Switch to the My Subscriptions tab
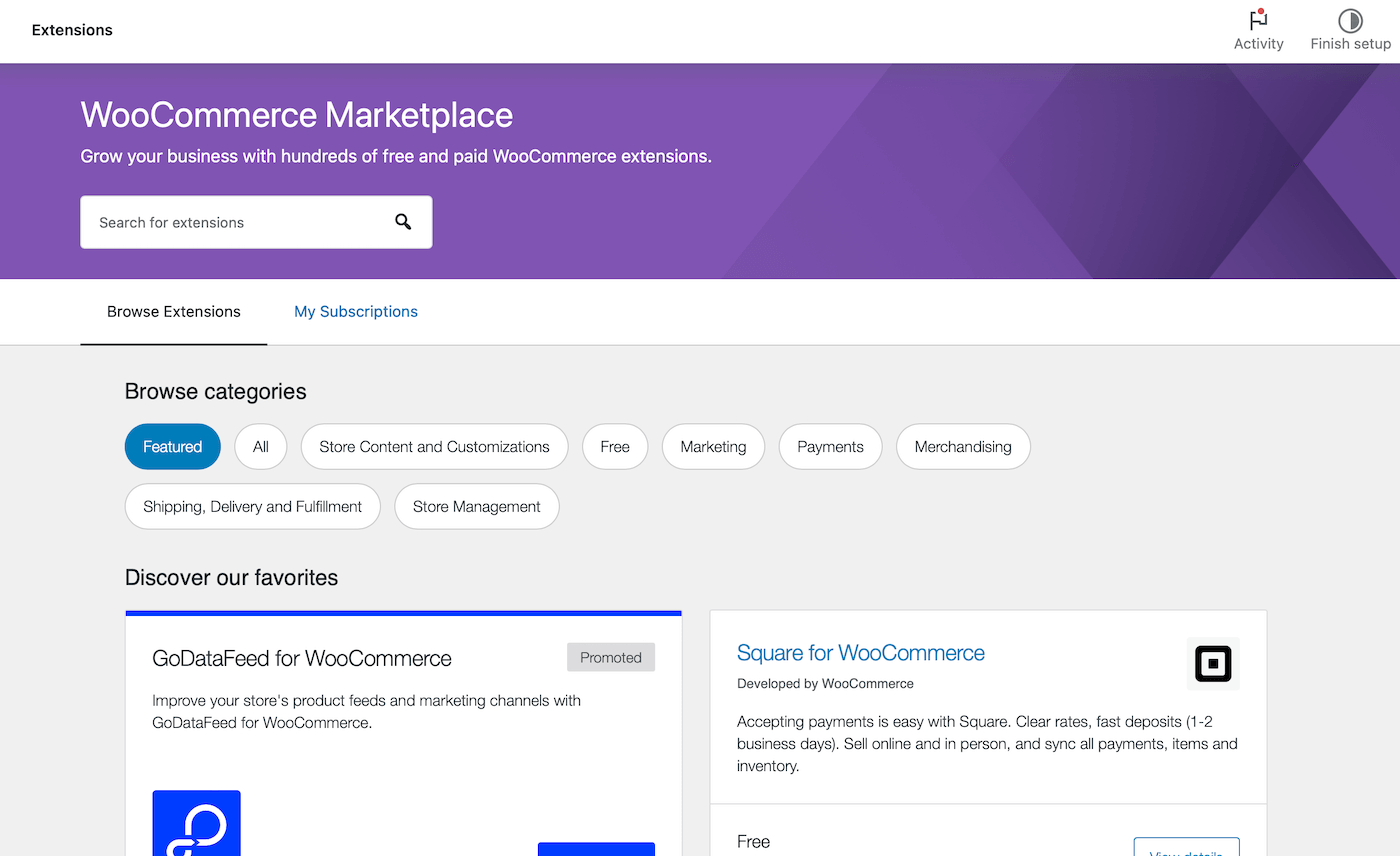The image size is (1400, 856). click(356, 311)
